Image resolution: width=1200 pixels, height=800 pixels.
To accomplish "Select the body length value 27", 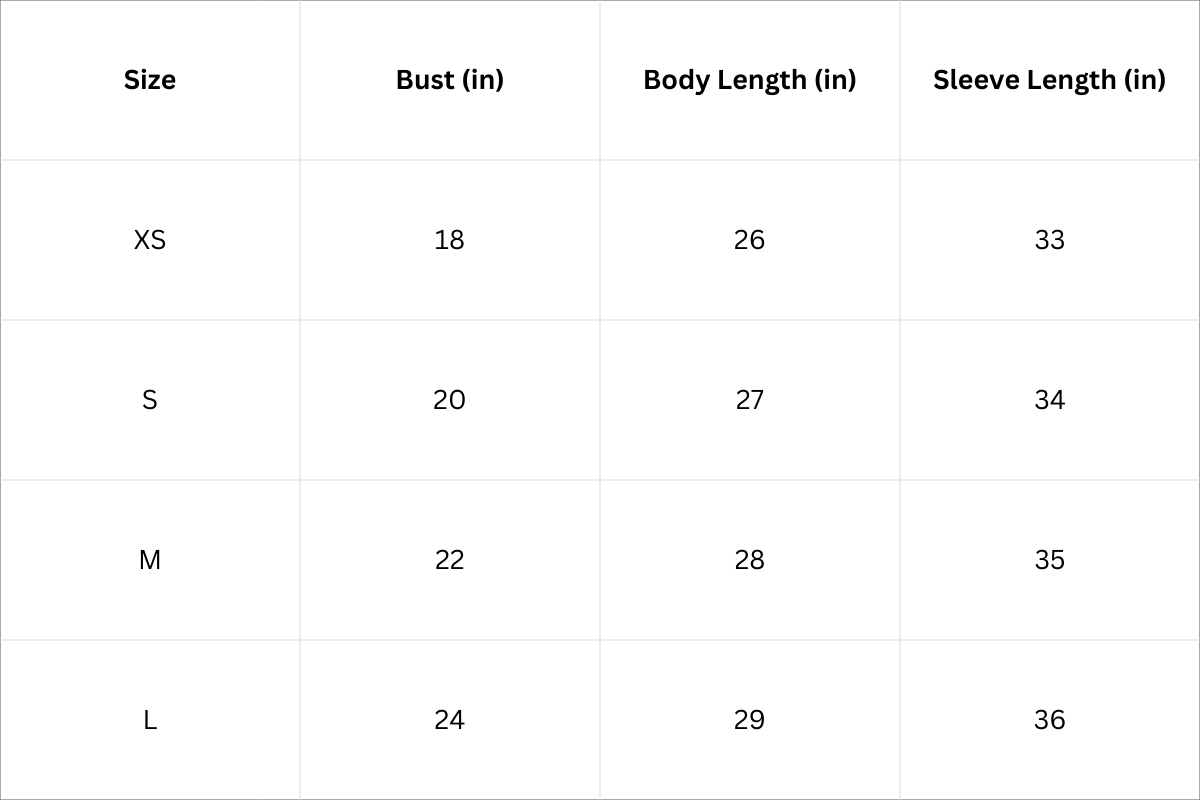I will click(749, 400).
